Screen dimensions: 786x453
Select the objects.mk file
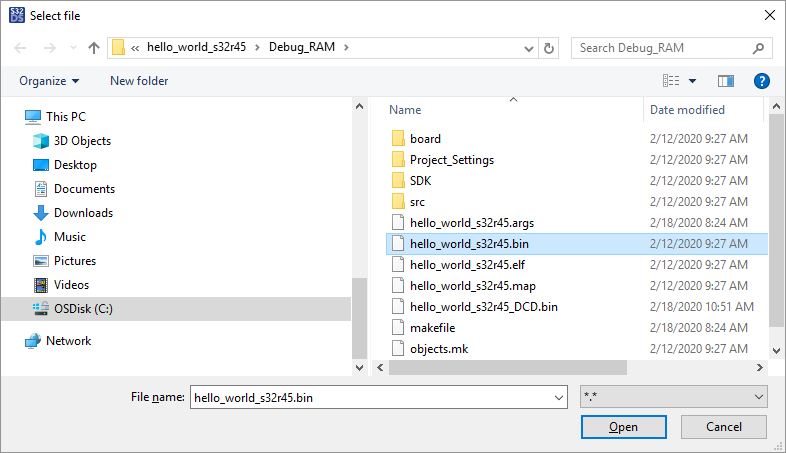pyautogui.click(x=439, y=349)
